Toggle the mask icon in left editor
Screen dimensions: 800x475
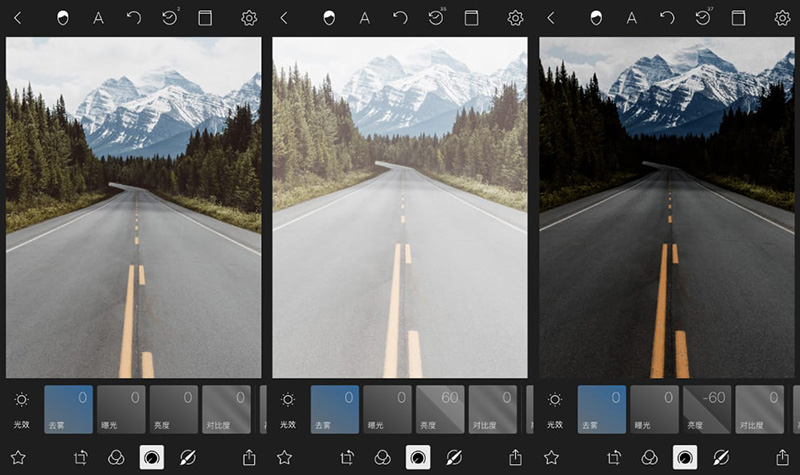tap(63, 18)
